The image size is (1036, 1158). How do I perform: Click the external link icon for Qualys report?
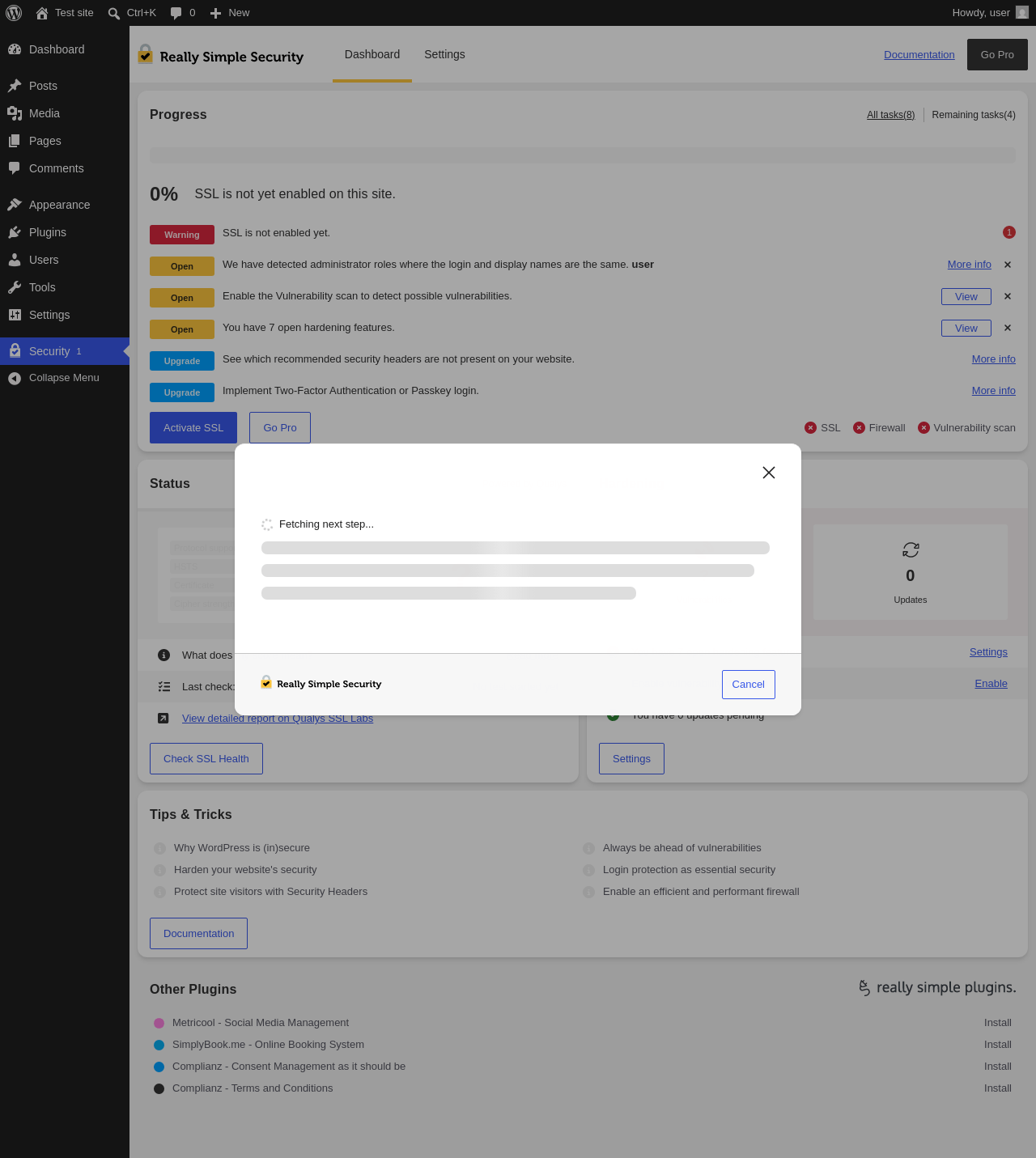pos(163,719)
